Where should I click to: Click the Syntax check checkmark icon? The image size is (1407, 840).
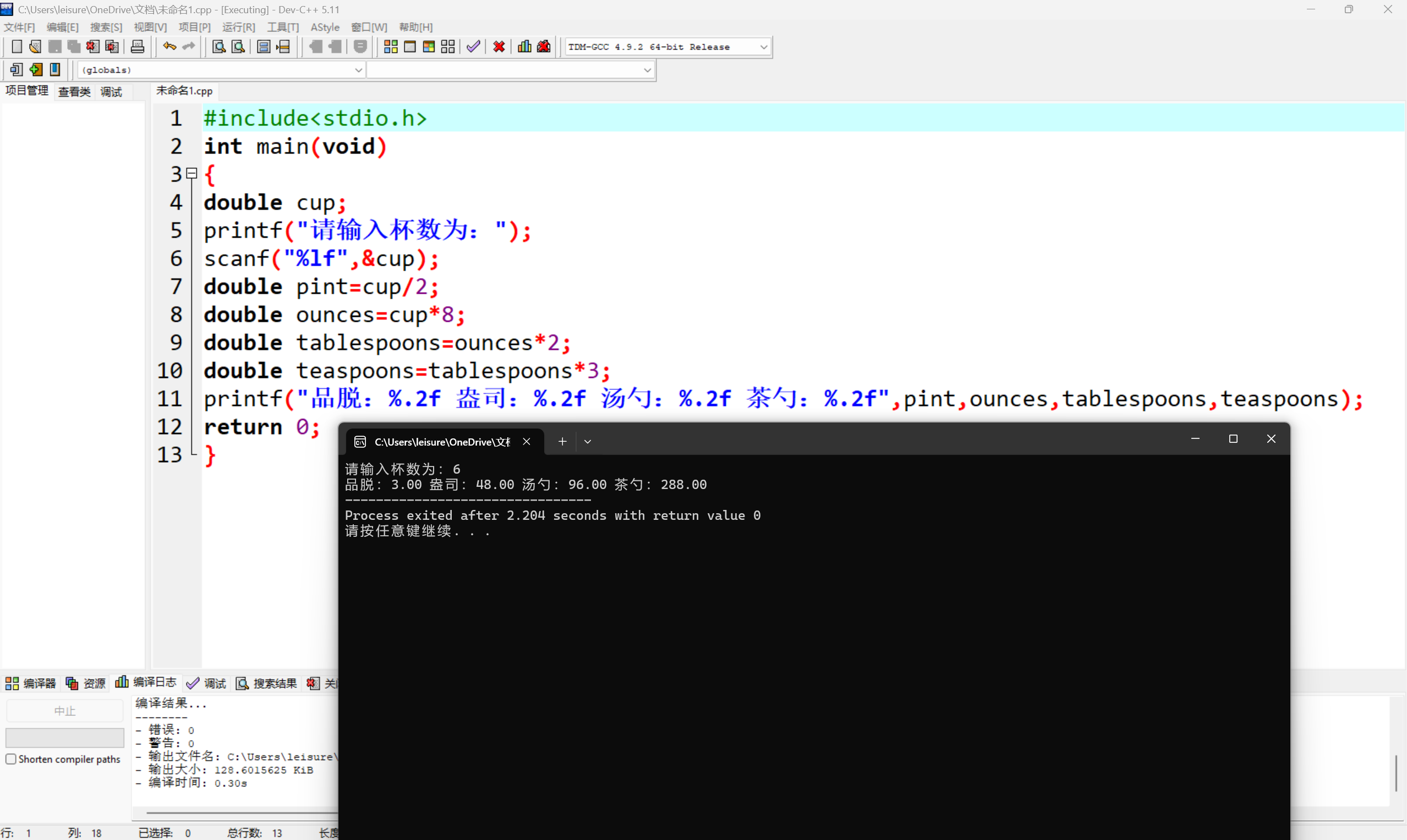click(473, 46)
